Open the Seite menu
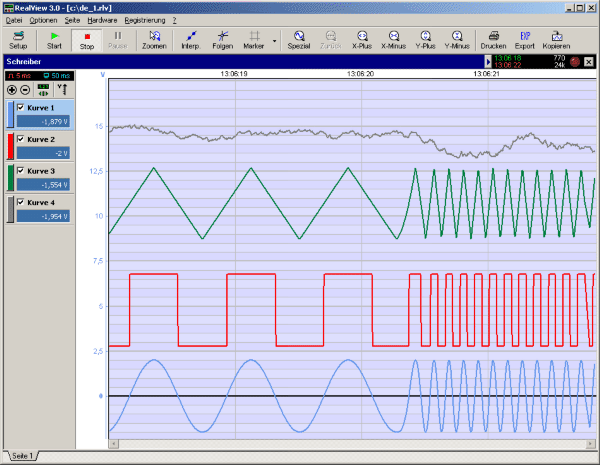The image size is (600, 465). pos(72,20)
